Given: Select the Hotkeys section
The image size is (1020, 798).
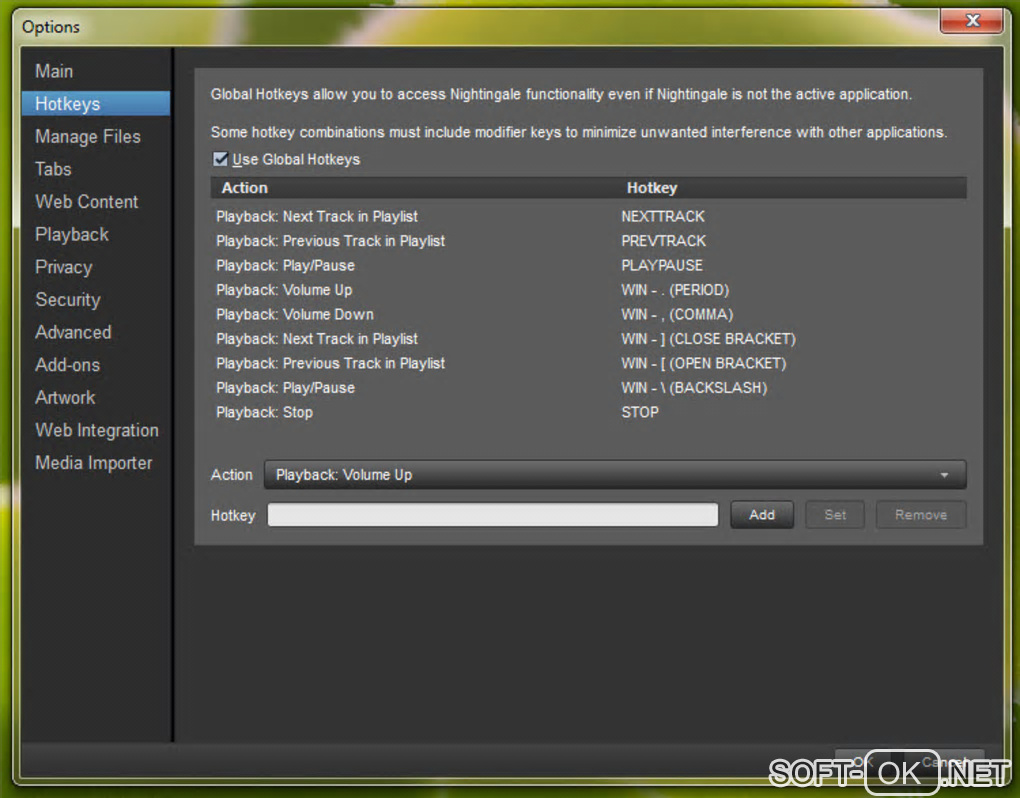Looking at the screenshot, I should point(96,103).
